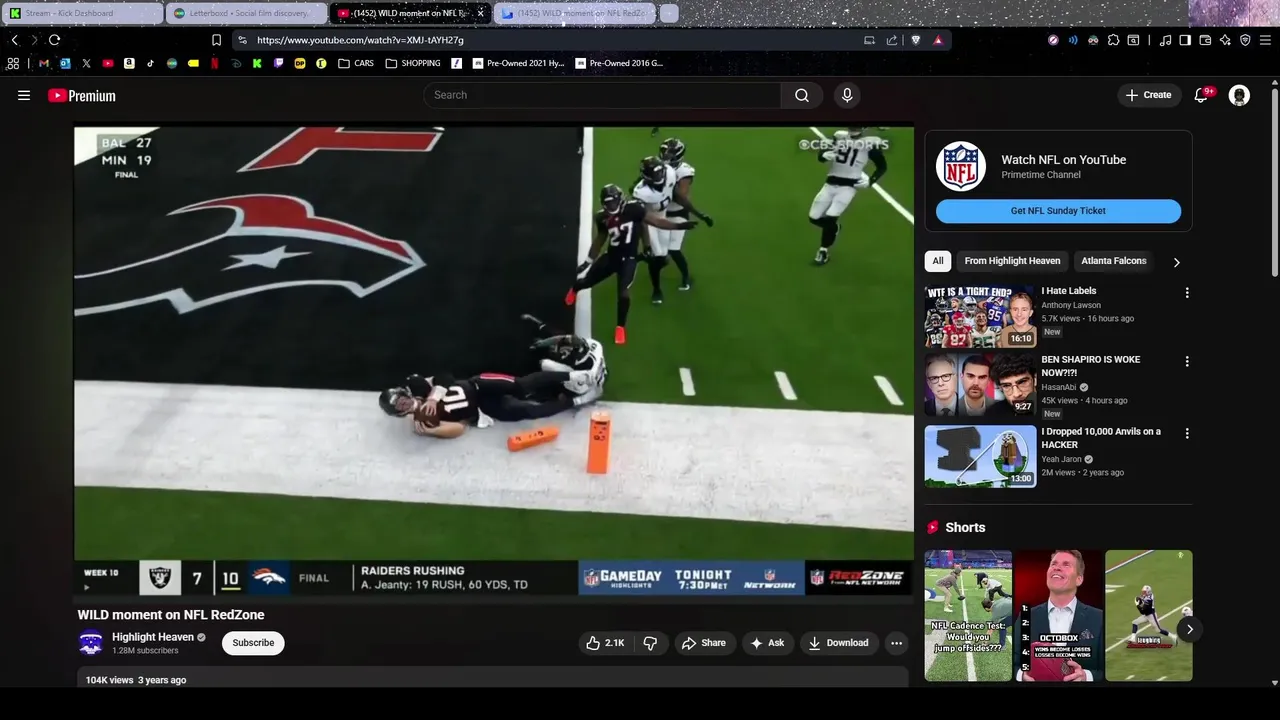Open Highlight Heaven channel avatar

91,643
